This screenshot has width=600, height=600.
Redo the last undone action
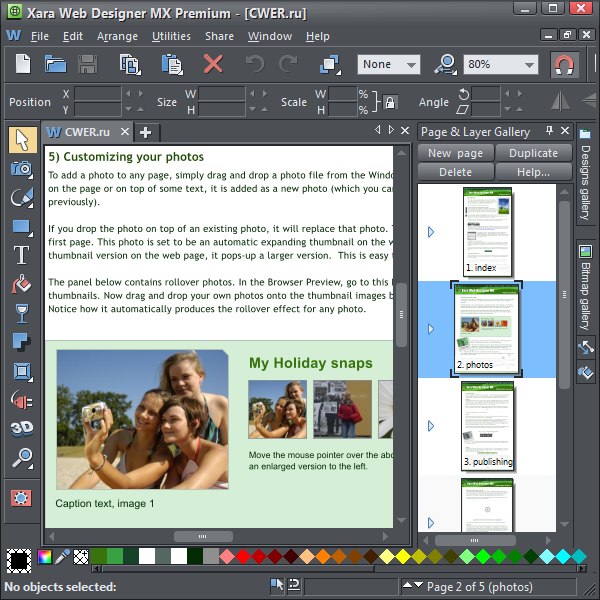[x=288, y=64]
